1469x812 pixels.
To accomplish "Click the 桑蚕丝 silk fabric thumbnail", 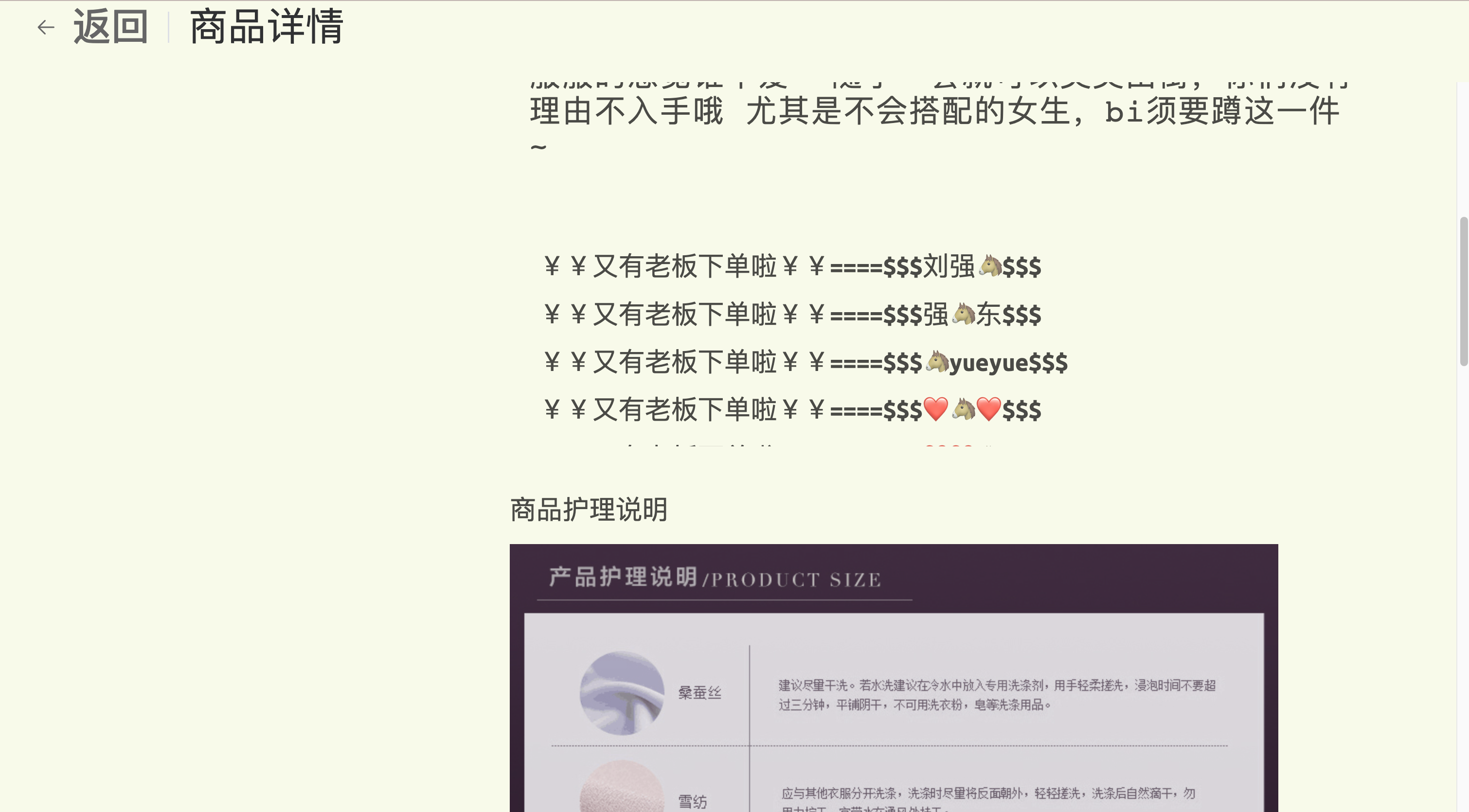I will tap(622, 693).
